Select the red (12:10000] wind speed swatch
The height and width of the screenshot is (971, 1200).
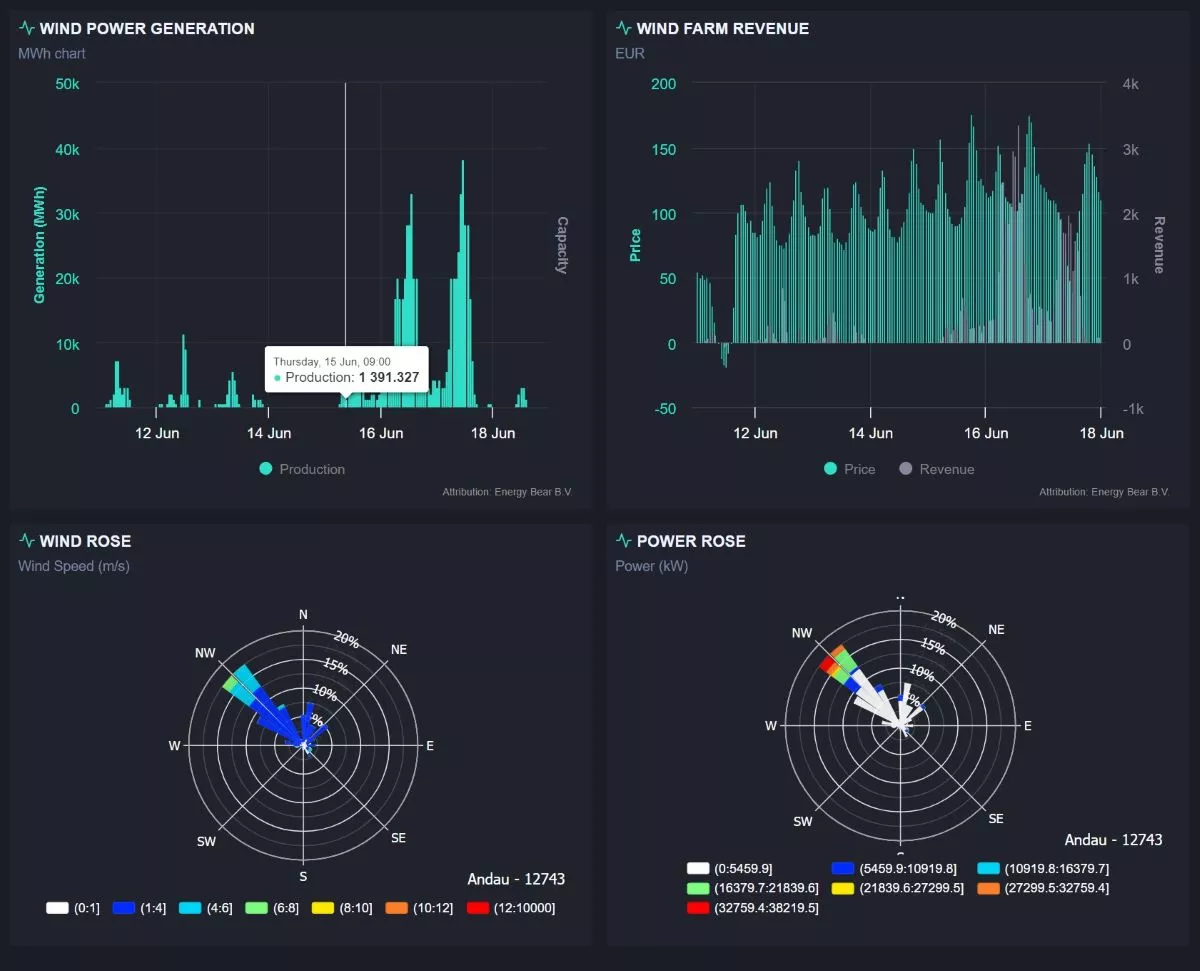476,908
